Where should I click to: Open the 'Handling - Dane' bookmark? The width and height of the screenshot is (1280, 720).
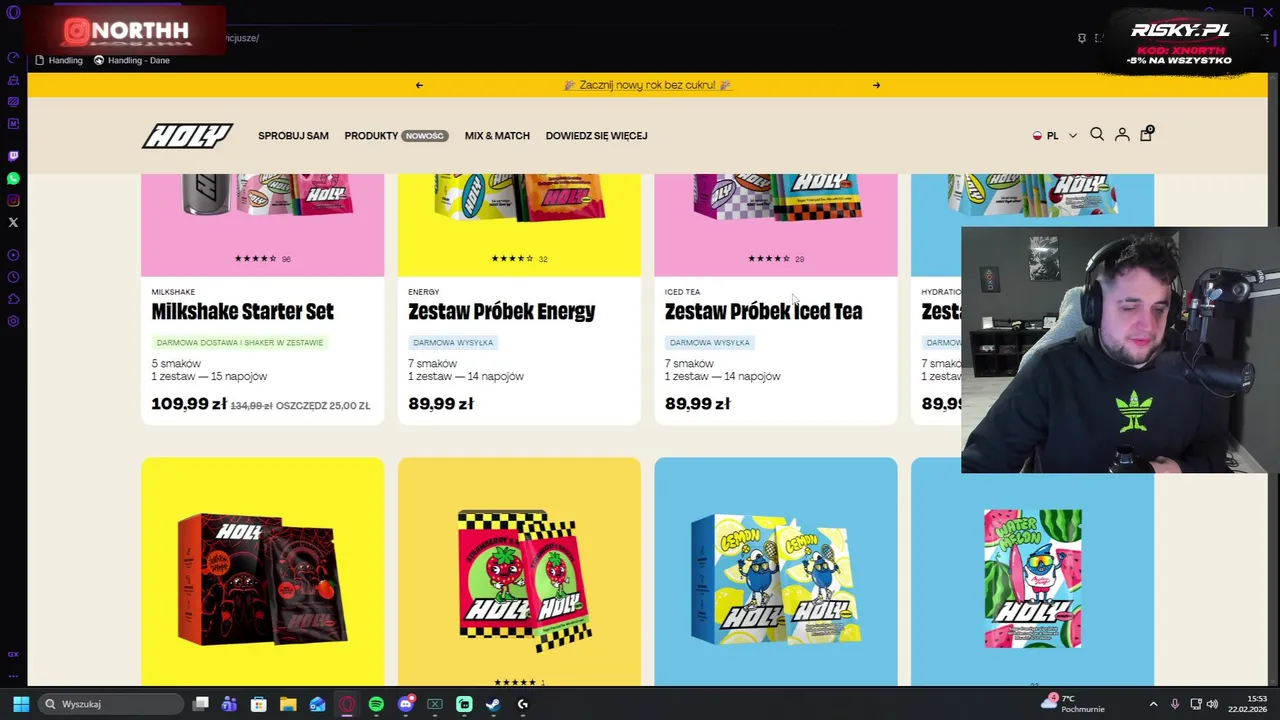pyautogui.click(x=132, y=60)
